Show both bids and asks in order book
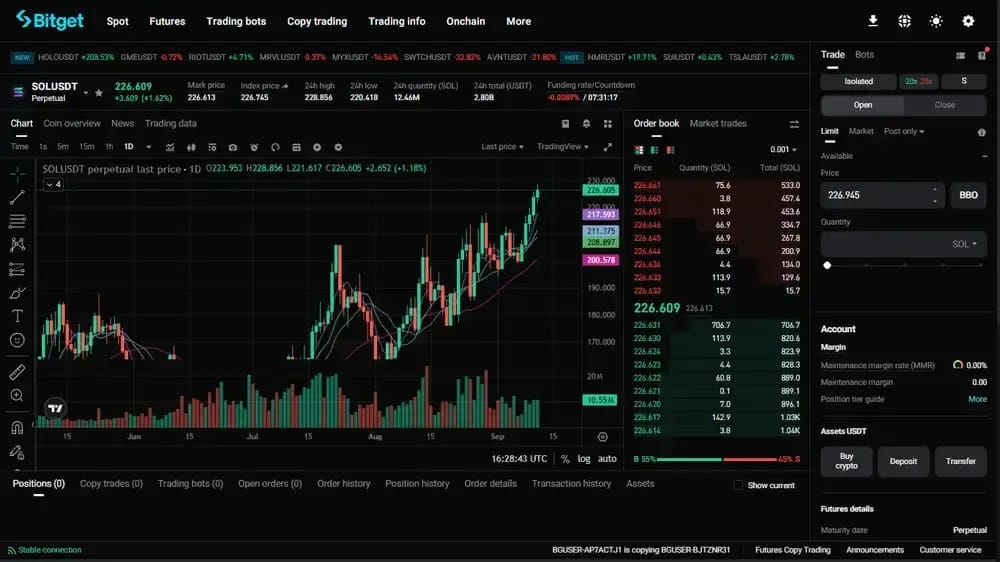Viewport: 1000px width, 562px height. (639, 150)
